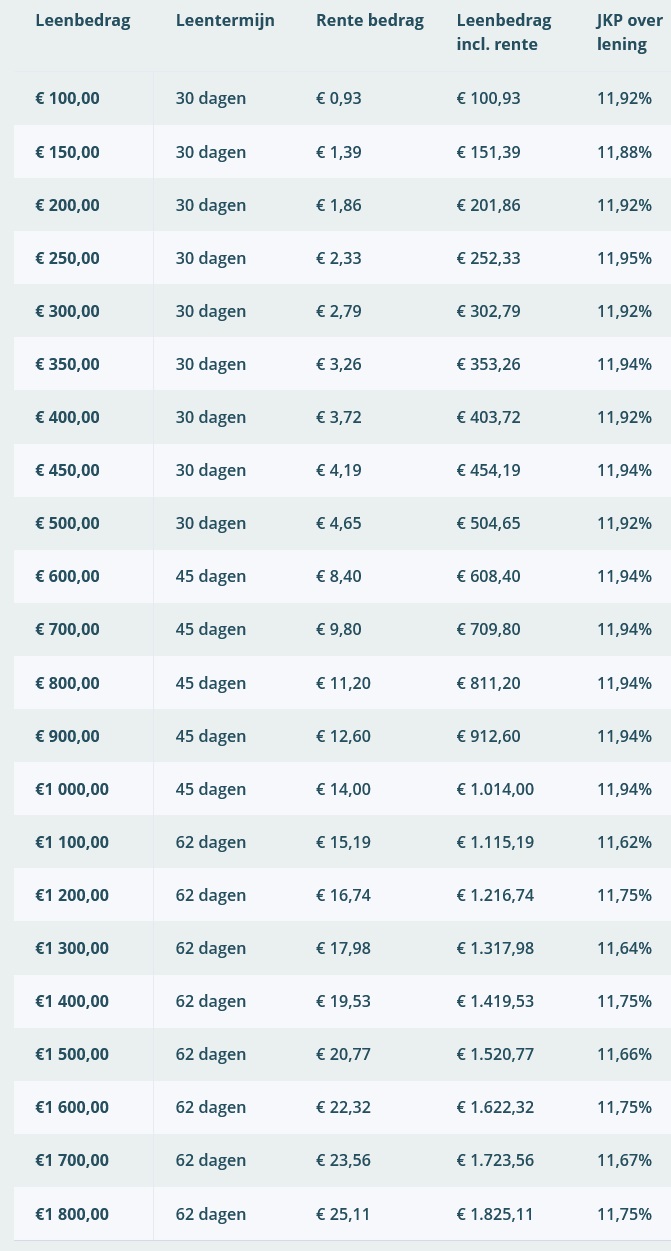Click the € 1.520,77 total amount cell
Screen dimensions: 671x1251
point(495,1054)
